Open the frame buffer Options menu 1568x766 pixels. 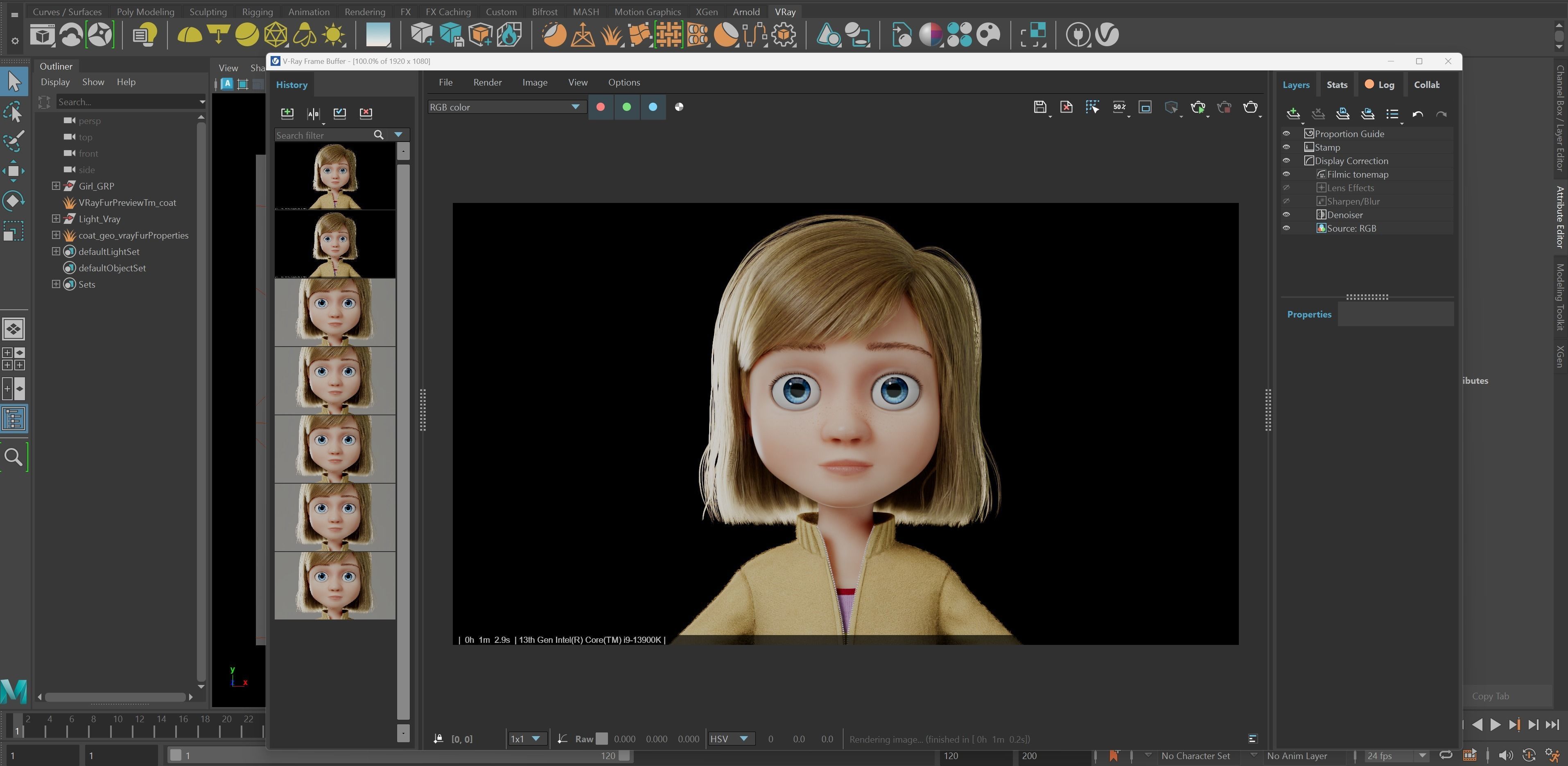tap(624, 82)
